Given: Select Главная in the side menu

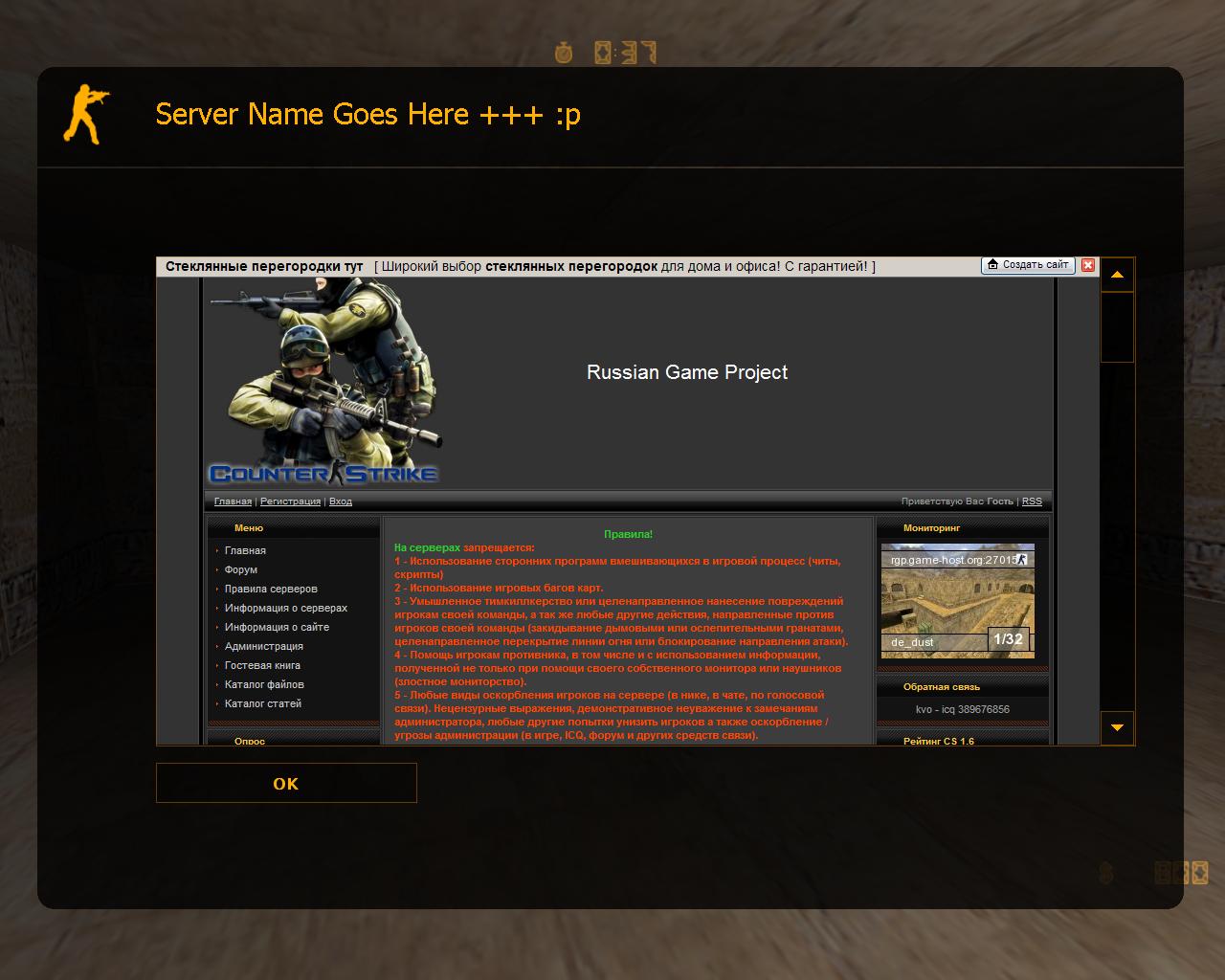Looking at the screenshot, I should (x=245, y=550).
